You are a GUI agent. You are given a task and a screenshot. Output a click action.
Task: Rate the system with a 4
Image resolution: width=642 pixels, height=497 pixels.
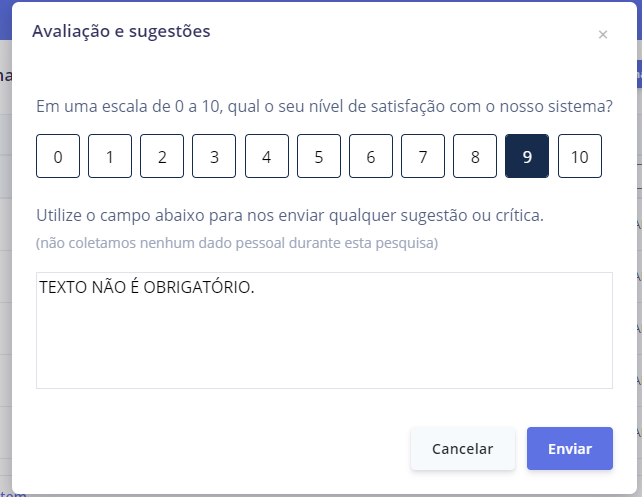click(x=266, y=156)
